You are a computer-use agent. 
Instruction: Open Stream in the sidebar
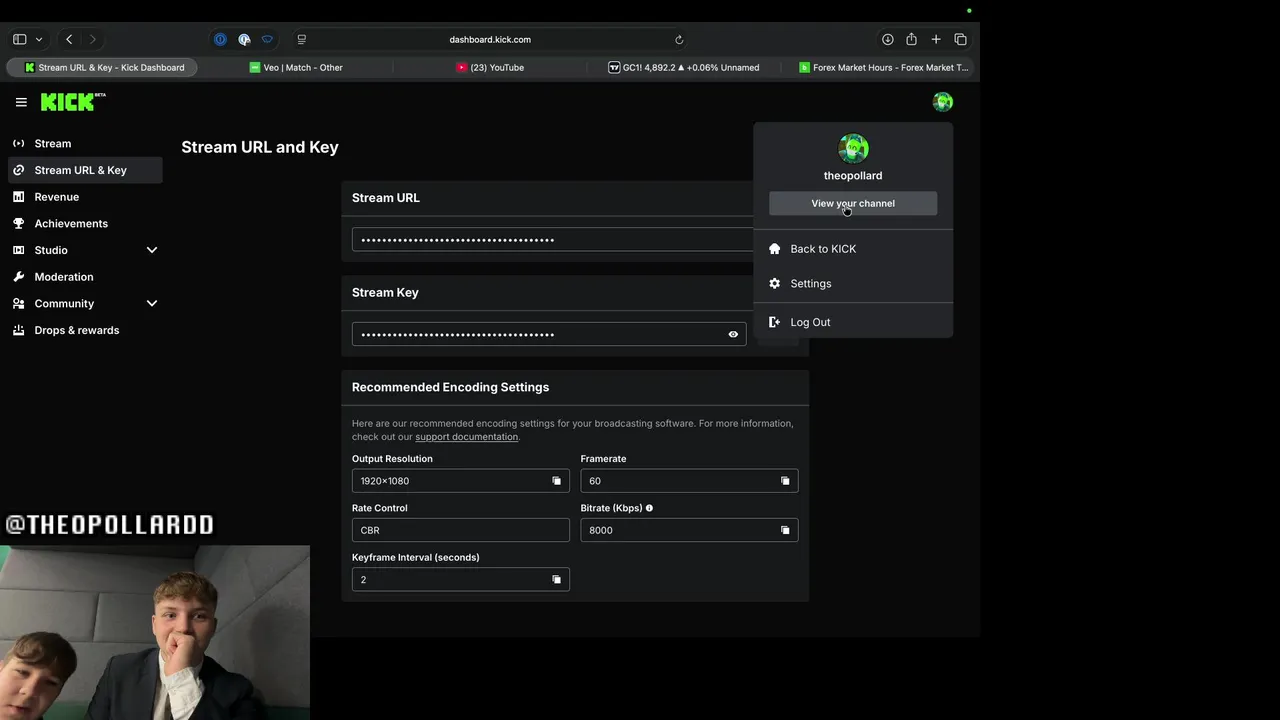click(85, 143)
